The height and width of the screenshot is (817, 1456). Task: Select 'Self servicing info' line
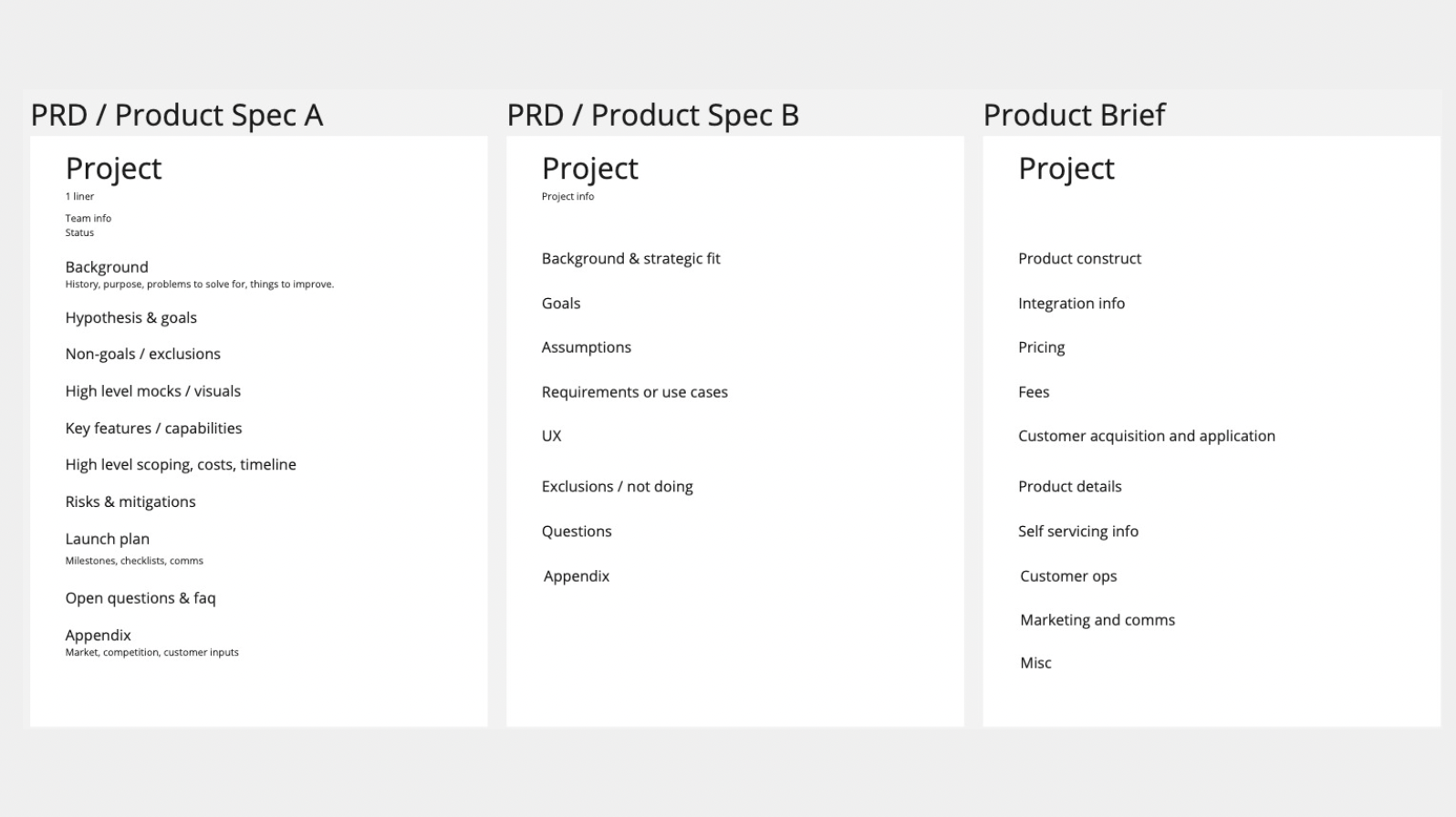(x=1077, y=532)
